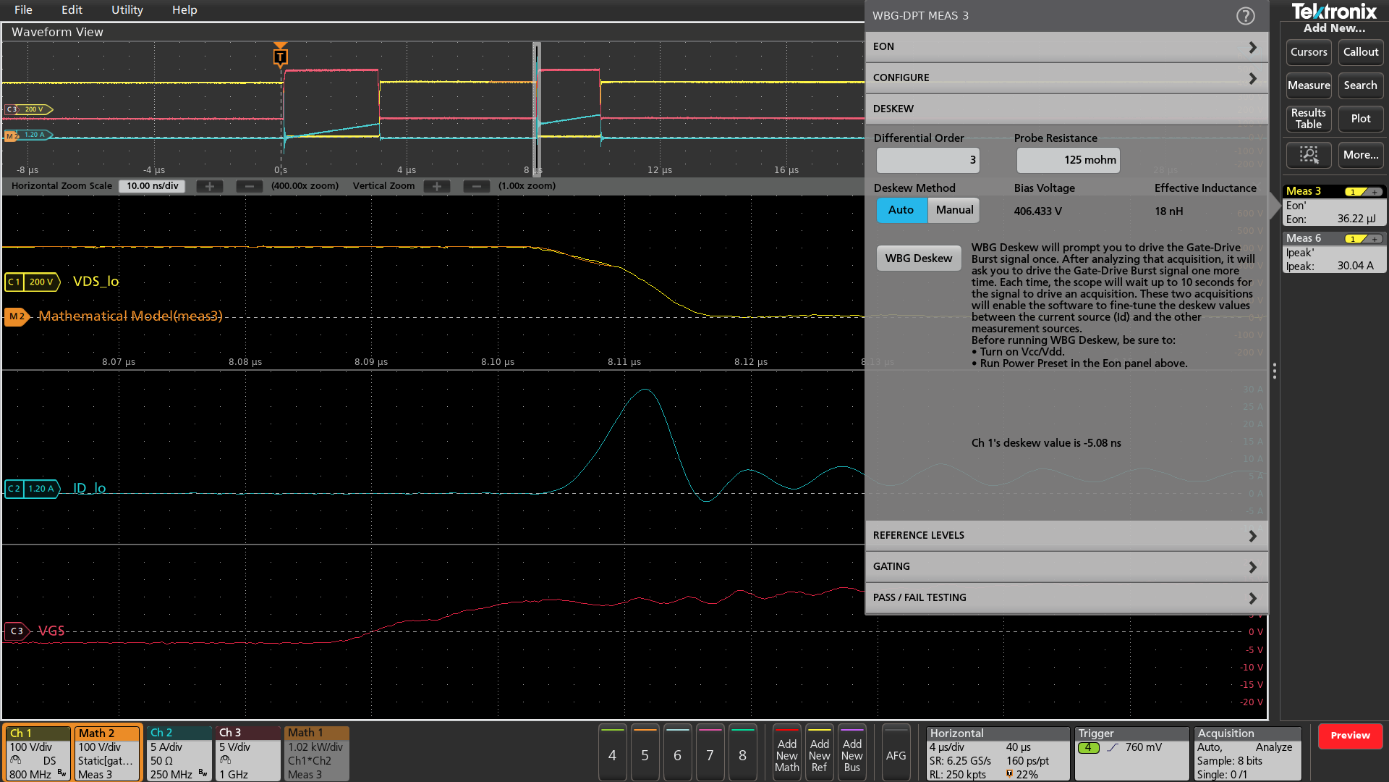This screenshot has width=1389, height=782.
Task: Click the trigger T marker on waveform
Action: pyautogui.click(x=280, y=57)
